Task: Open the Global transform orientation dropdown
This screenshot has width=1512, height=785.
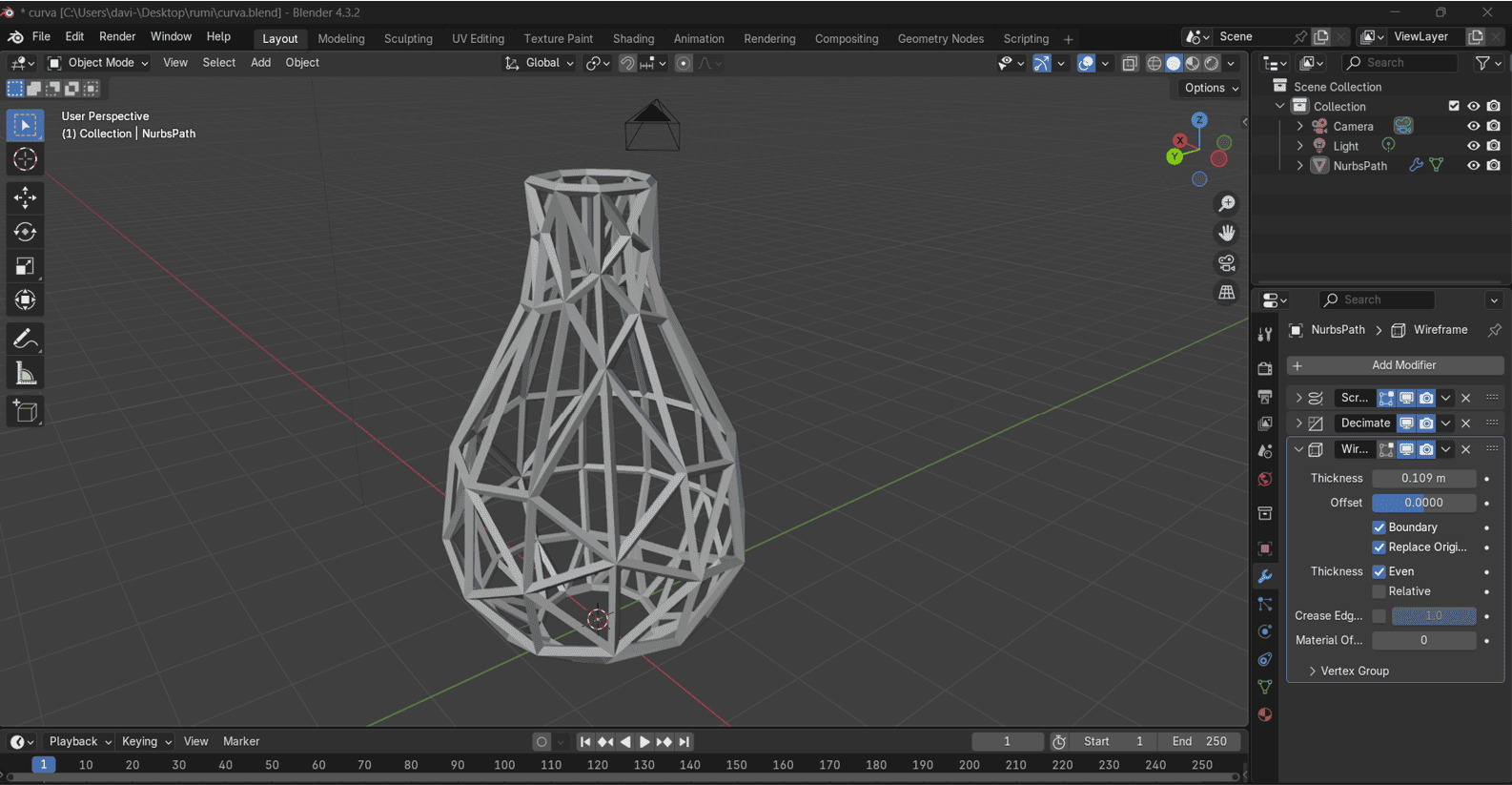Action: (540, 63)
